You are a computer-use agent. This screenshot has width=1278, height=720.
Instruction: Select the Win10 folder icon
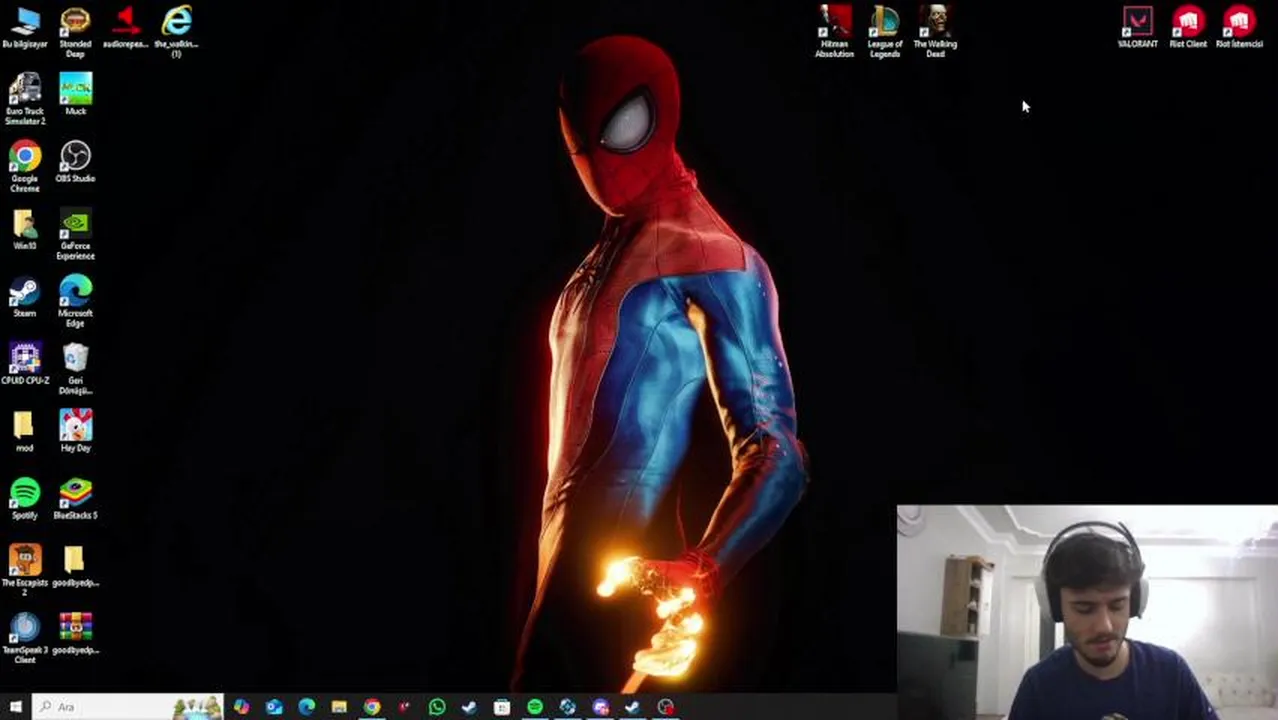pos(25,230)
